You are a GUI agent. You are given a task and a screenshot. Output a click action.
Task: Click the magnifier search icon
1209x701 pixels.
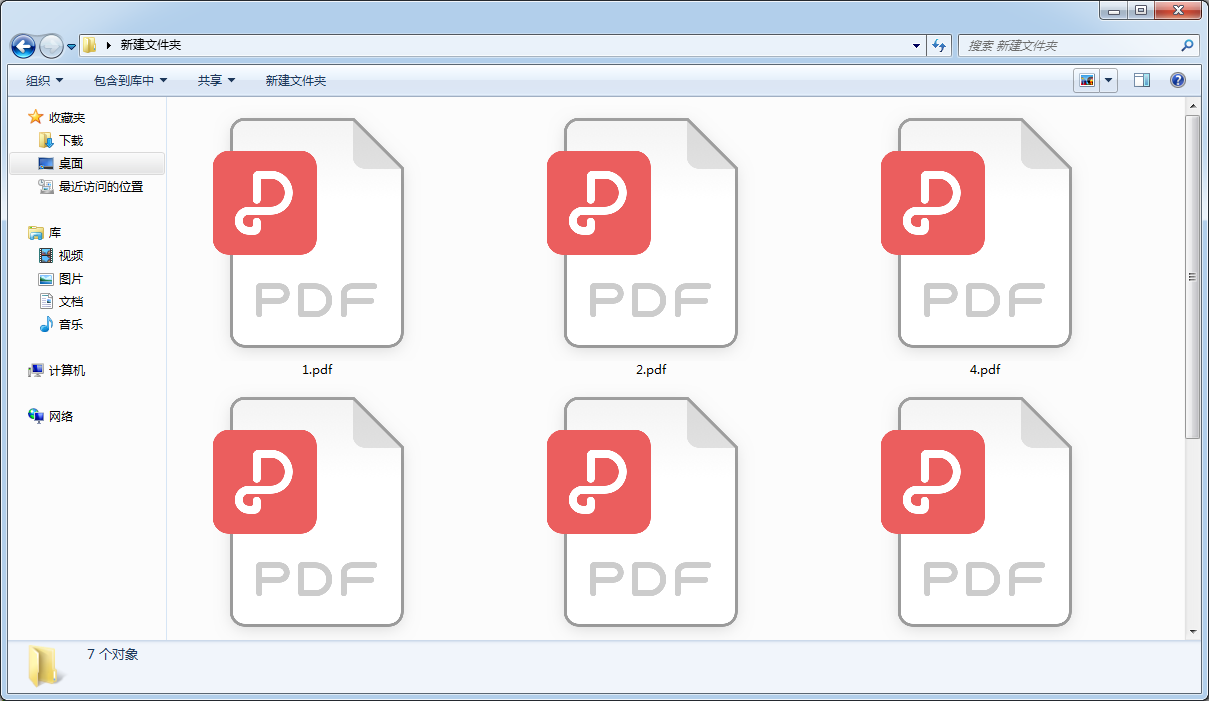1188,46
